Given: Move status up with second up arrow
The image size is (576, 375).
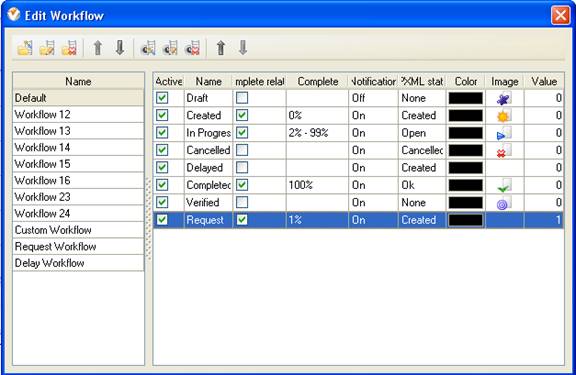Looking at the screenshot, I should pos(221,48).
